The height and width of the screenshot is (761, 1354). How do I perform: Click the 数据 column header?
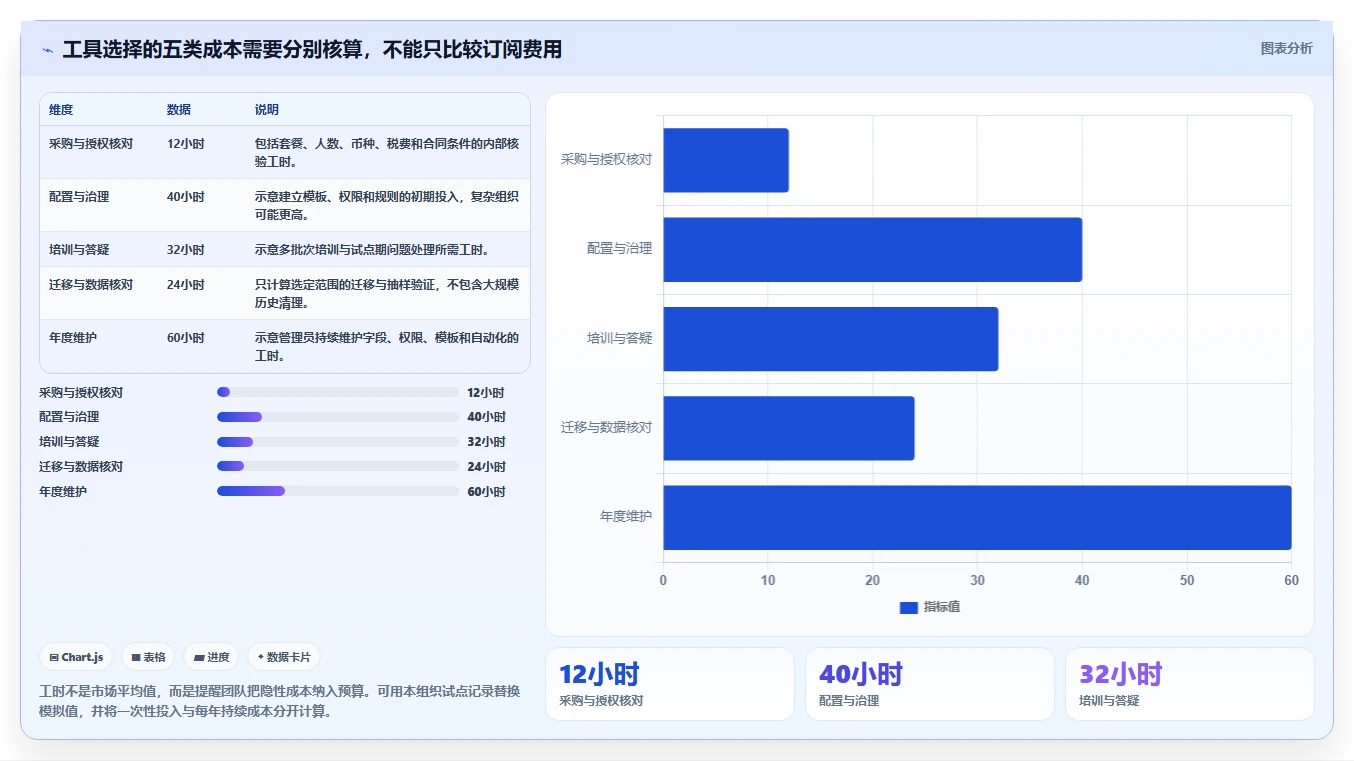pos(179,110)
